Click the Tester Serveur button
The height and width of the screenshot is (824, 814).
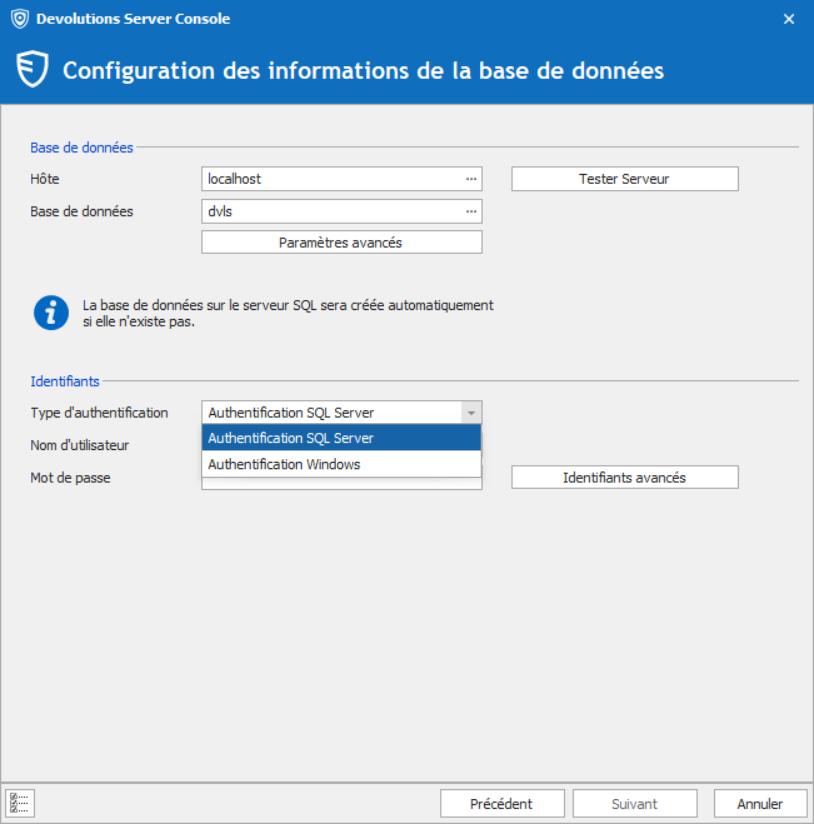pos(624,179)
